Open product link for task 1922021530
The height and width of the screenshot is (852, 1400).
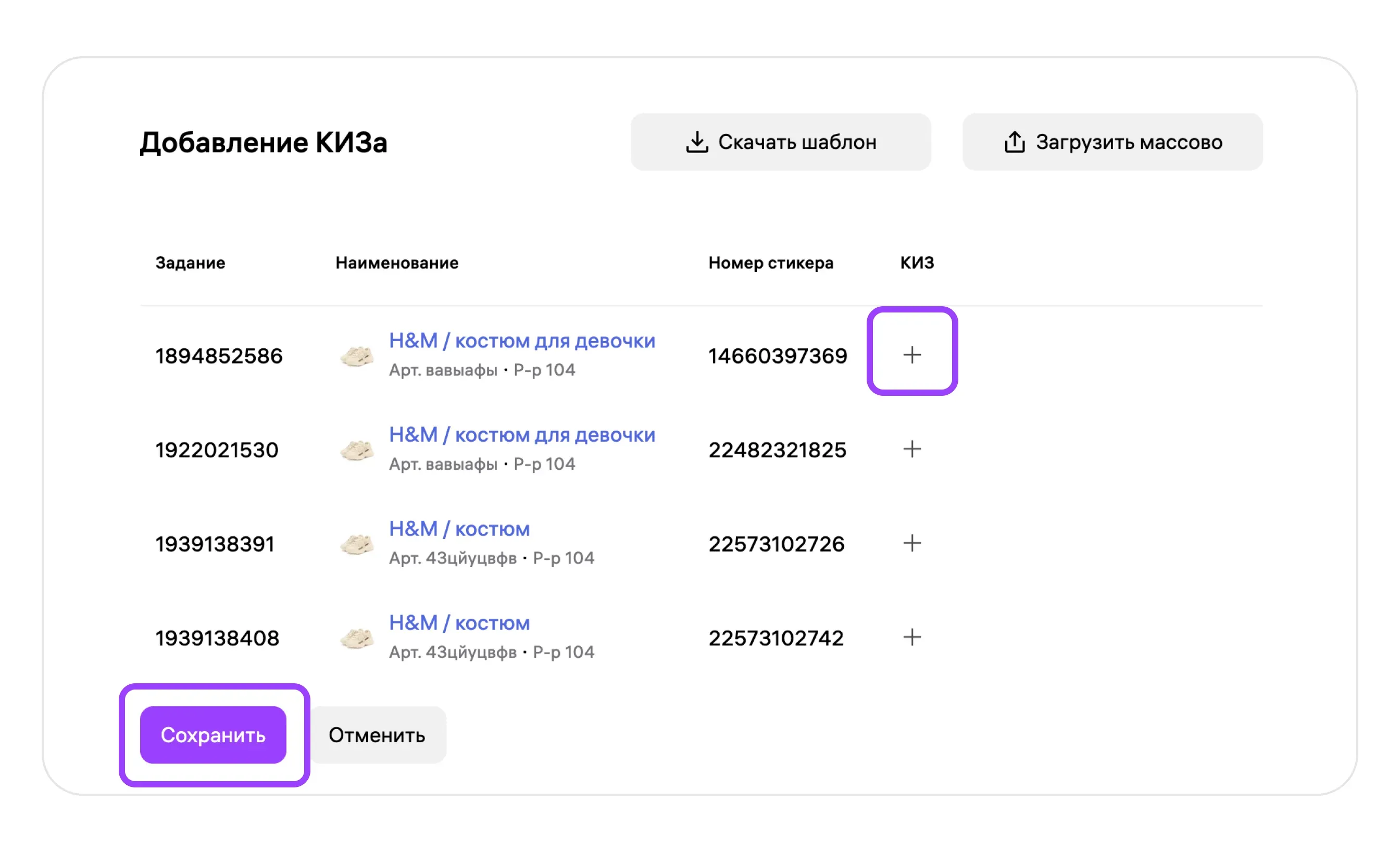[x=521, y=435]
